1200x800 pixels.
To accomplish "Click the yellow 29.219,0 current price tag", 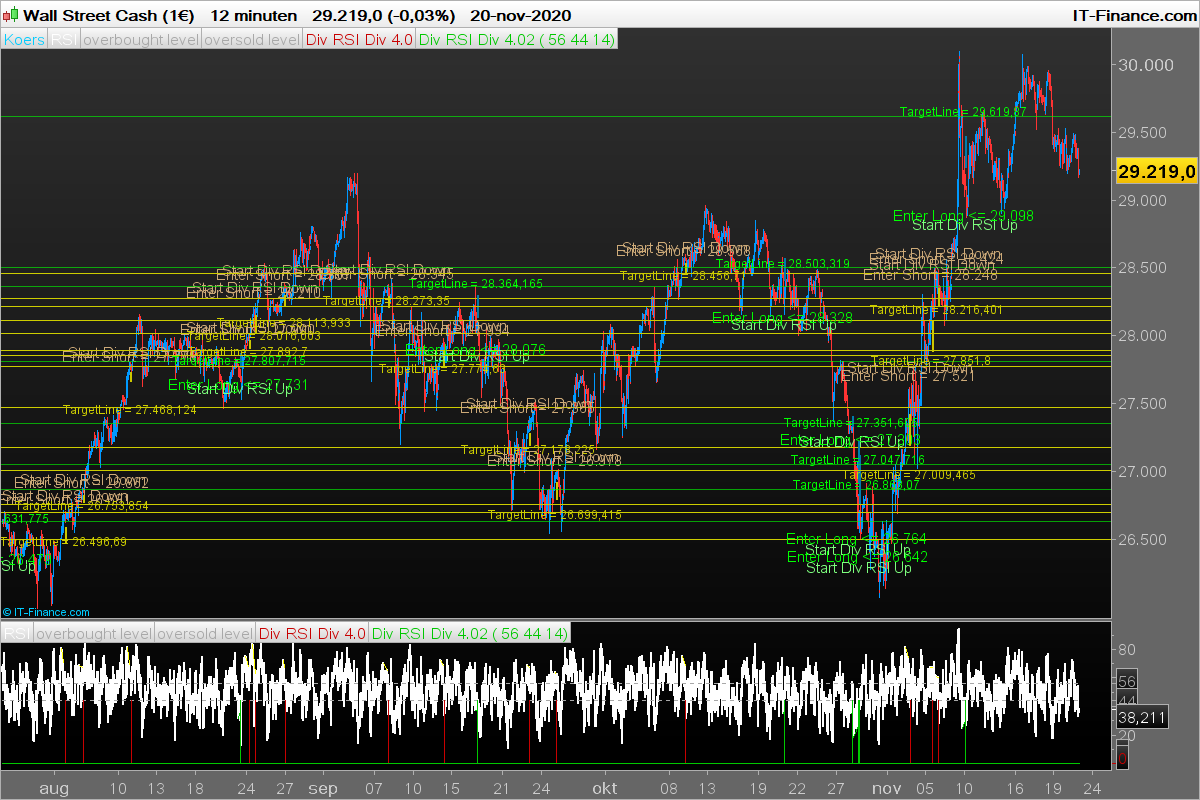I will (x=1157, y=172).
